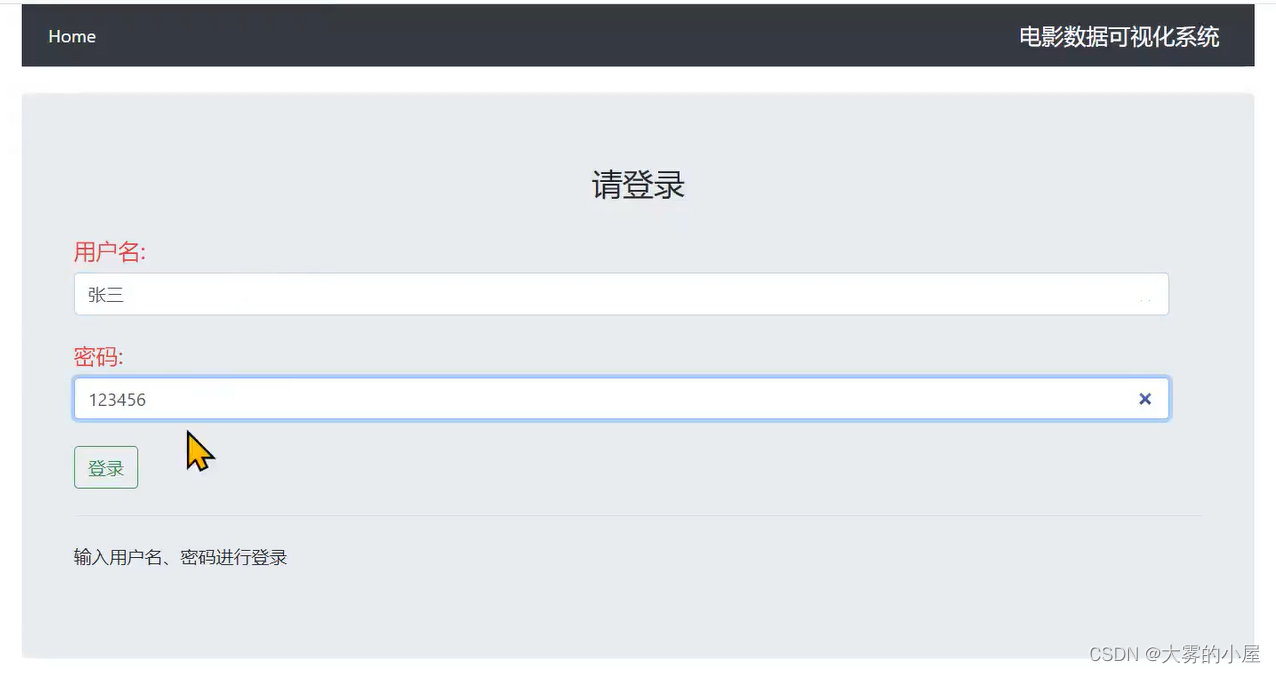Screen dimensions: 1276x673
Task: Click the 电影数据可视化系统 site title
Action: 1119,37
